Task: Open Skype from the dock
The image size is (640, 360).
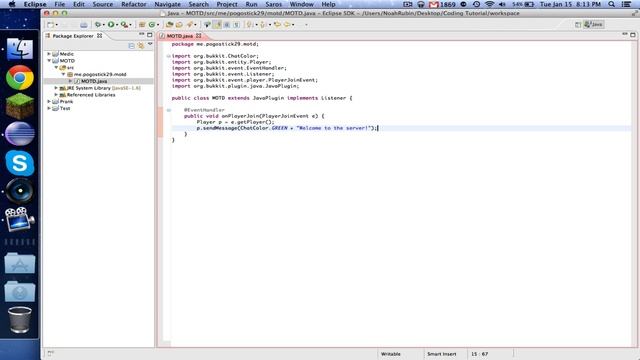Action: 20,163
